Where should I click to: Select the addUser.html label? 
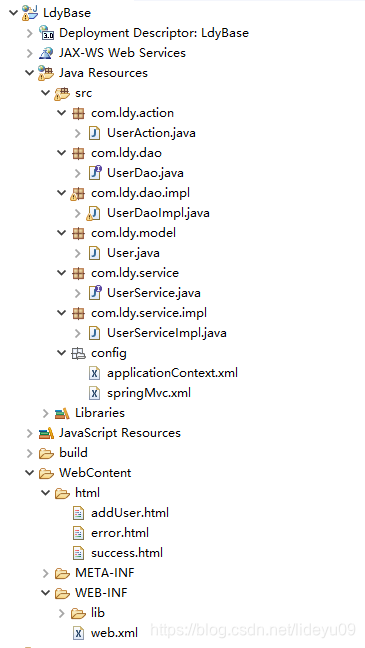(130, 513)
